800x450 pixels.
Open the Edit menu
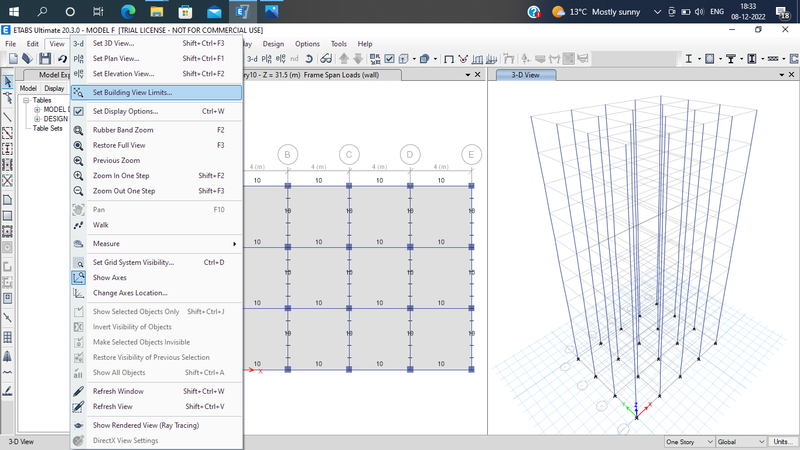pos(32,44)
